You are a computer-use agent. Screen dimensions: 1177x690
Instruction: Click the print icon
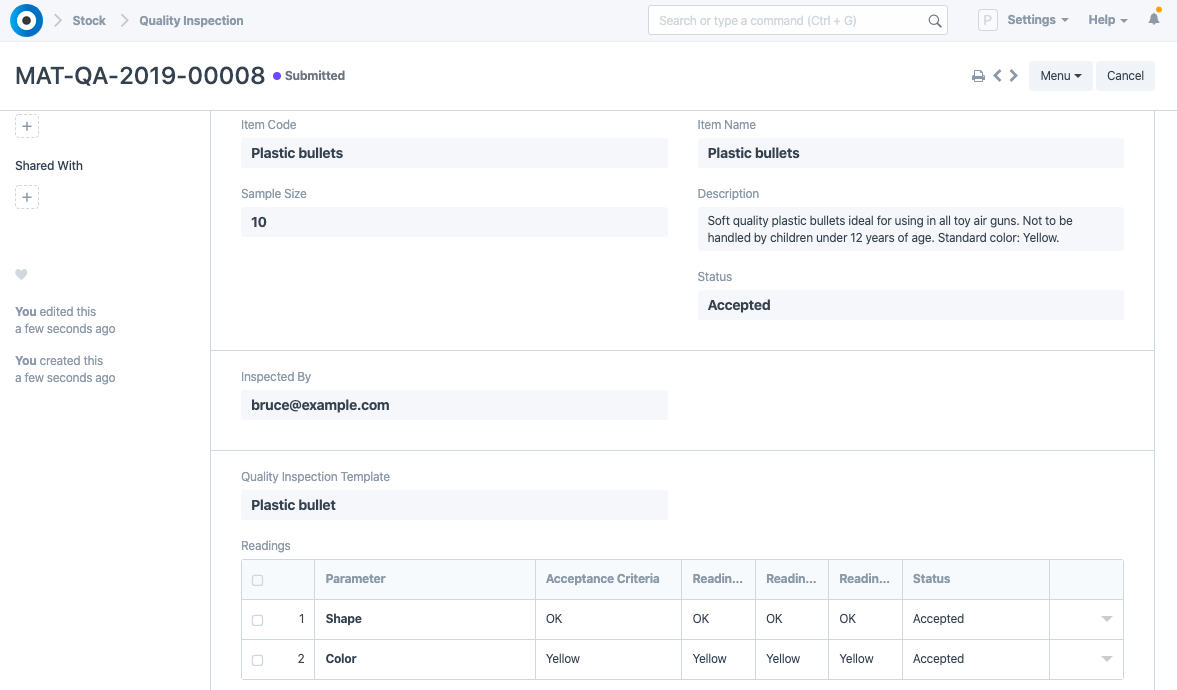pos(978,76)
